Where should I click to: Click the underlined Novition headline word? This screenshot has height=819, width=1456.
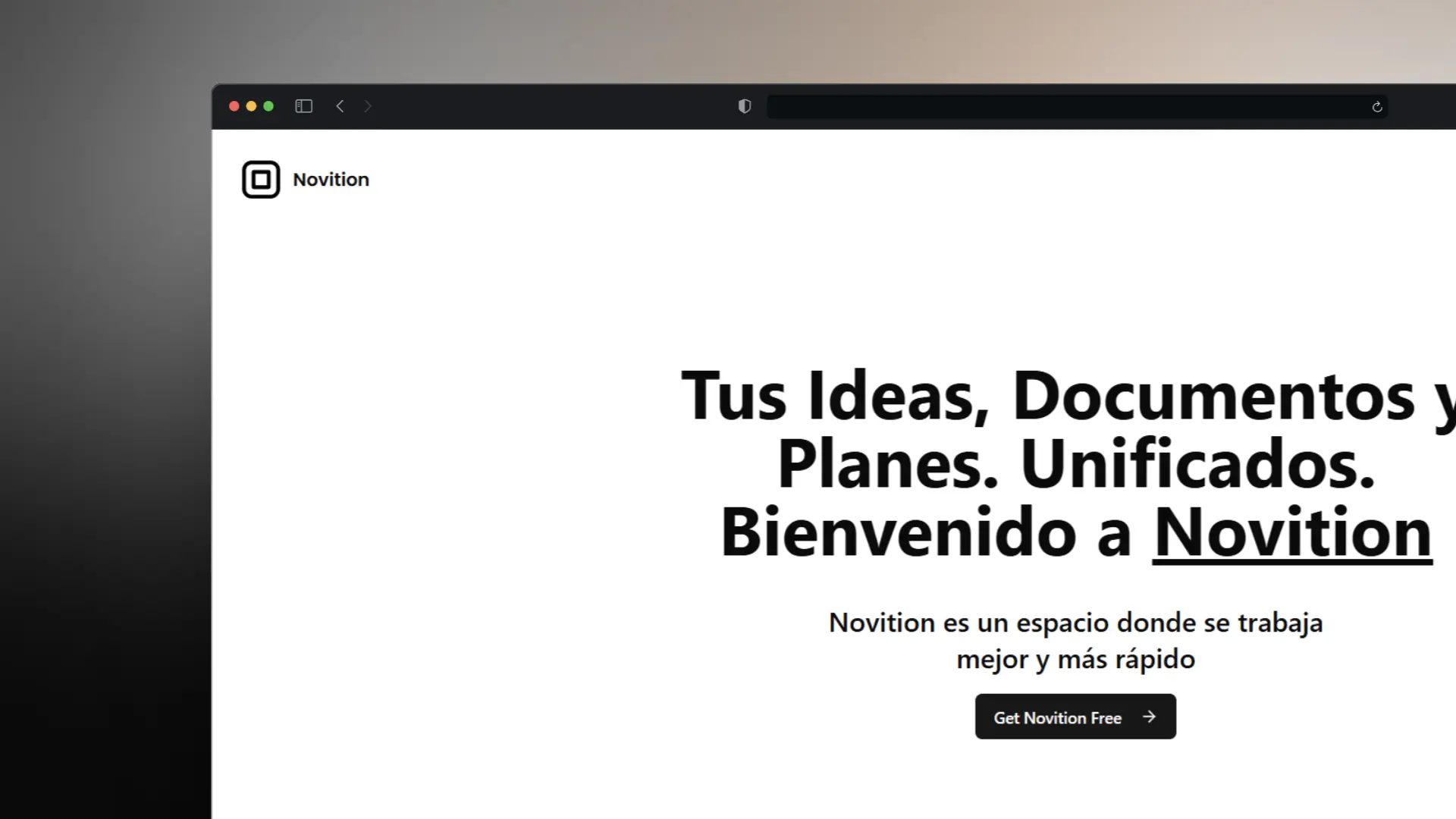point(1291,533)
